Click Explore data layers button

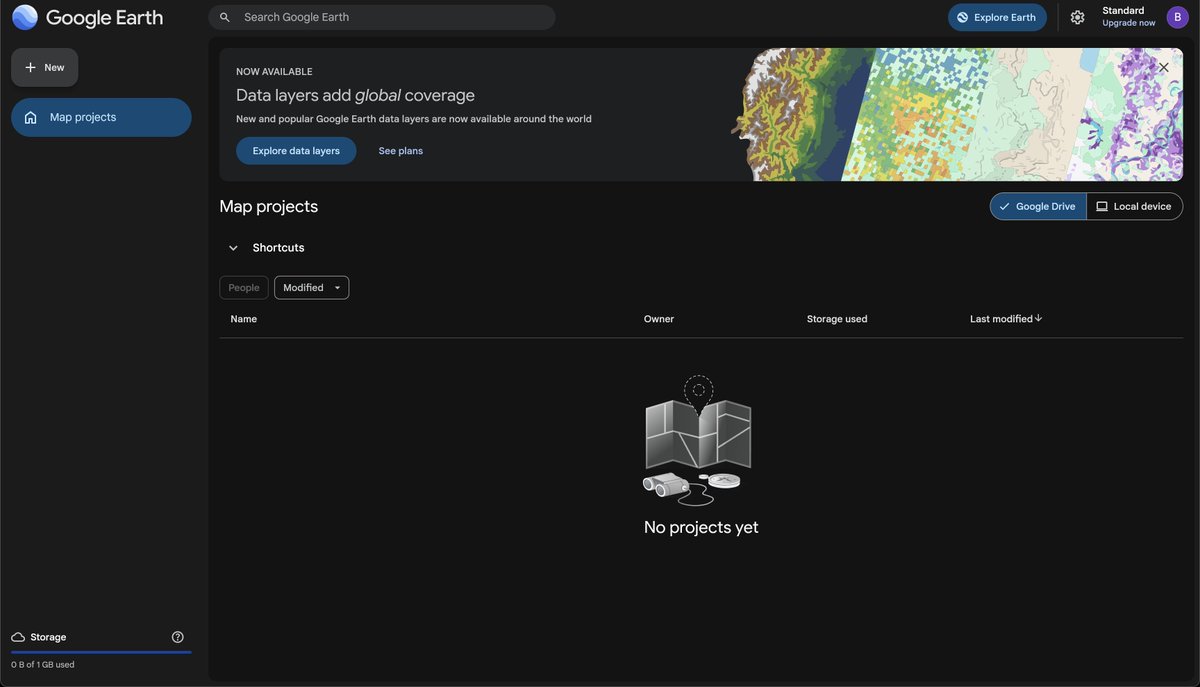click(296, 151)
